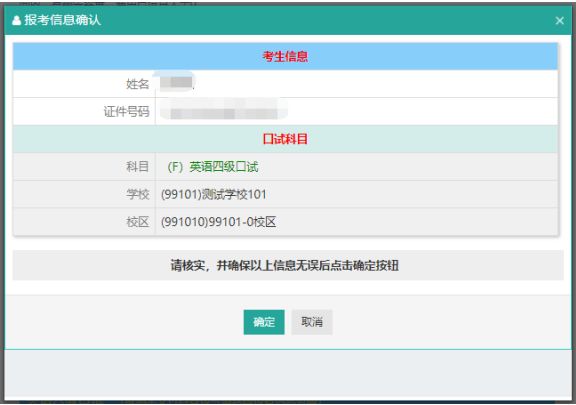Click the 校区 label
This screenshot has width=576, height=405.
137,222
